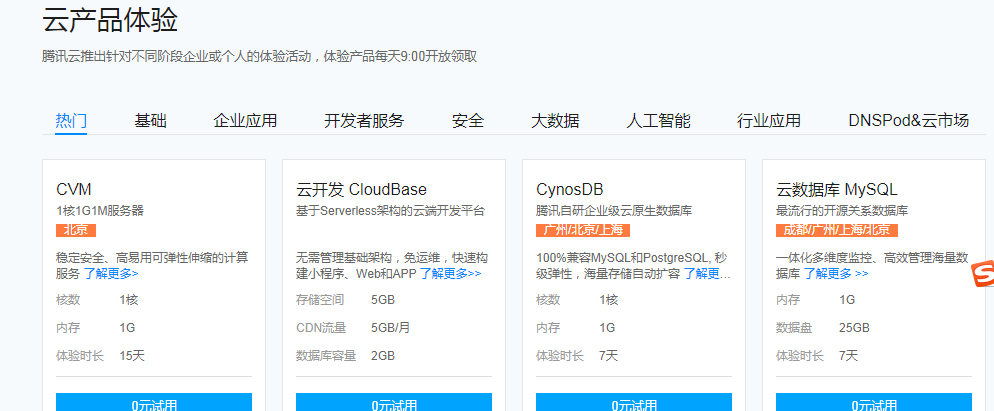994x411 pixels.
Task: Click the Sogou input method icon
Action: [x=983, y=273]
